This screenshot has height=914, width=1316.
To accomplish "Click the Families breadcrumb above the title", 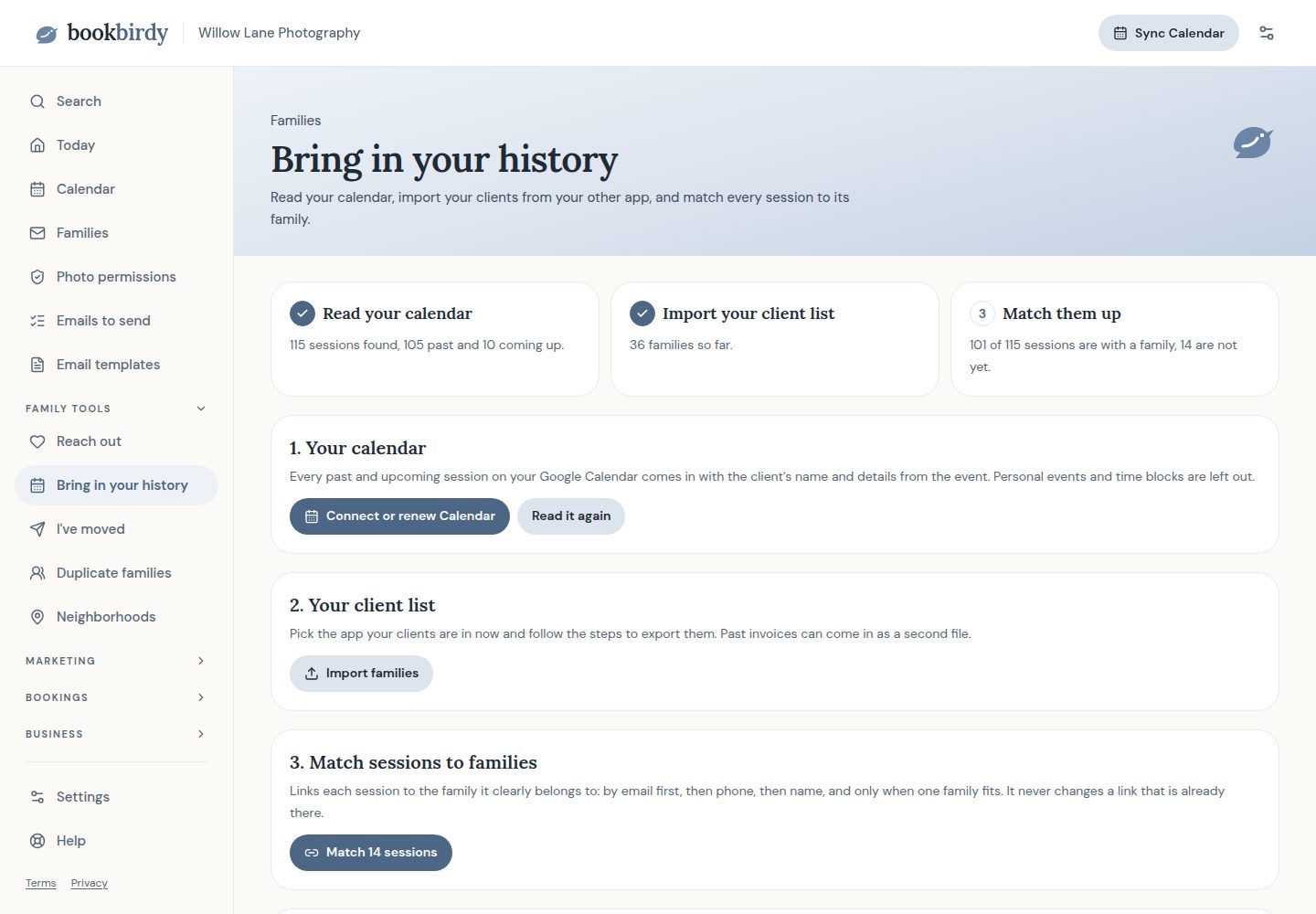I will coord(295,121).
